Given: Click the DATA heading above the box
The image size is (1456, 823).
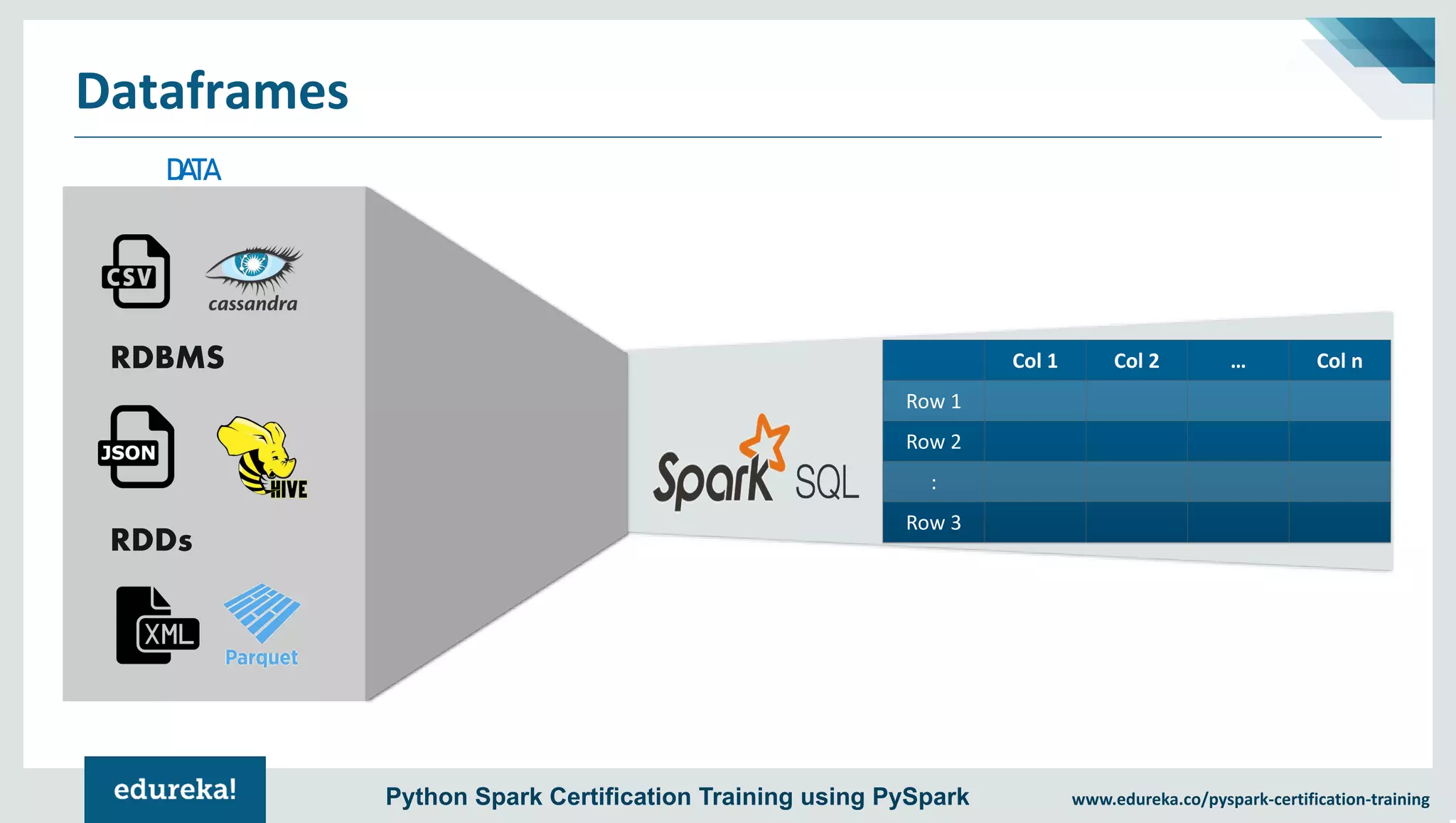Looking at the screenshot, I should pos(193,170).
